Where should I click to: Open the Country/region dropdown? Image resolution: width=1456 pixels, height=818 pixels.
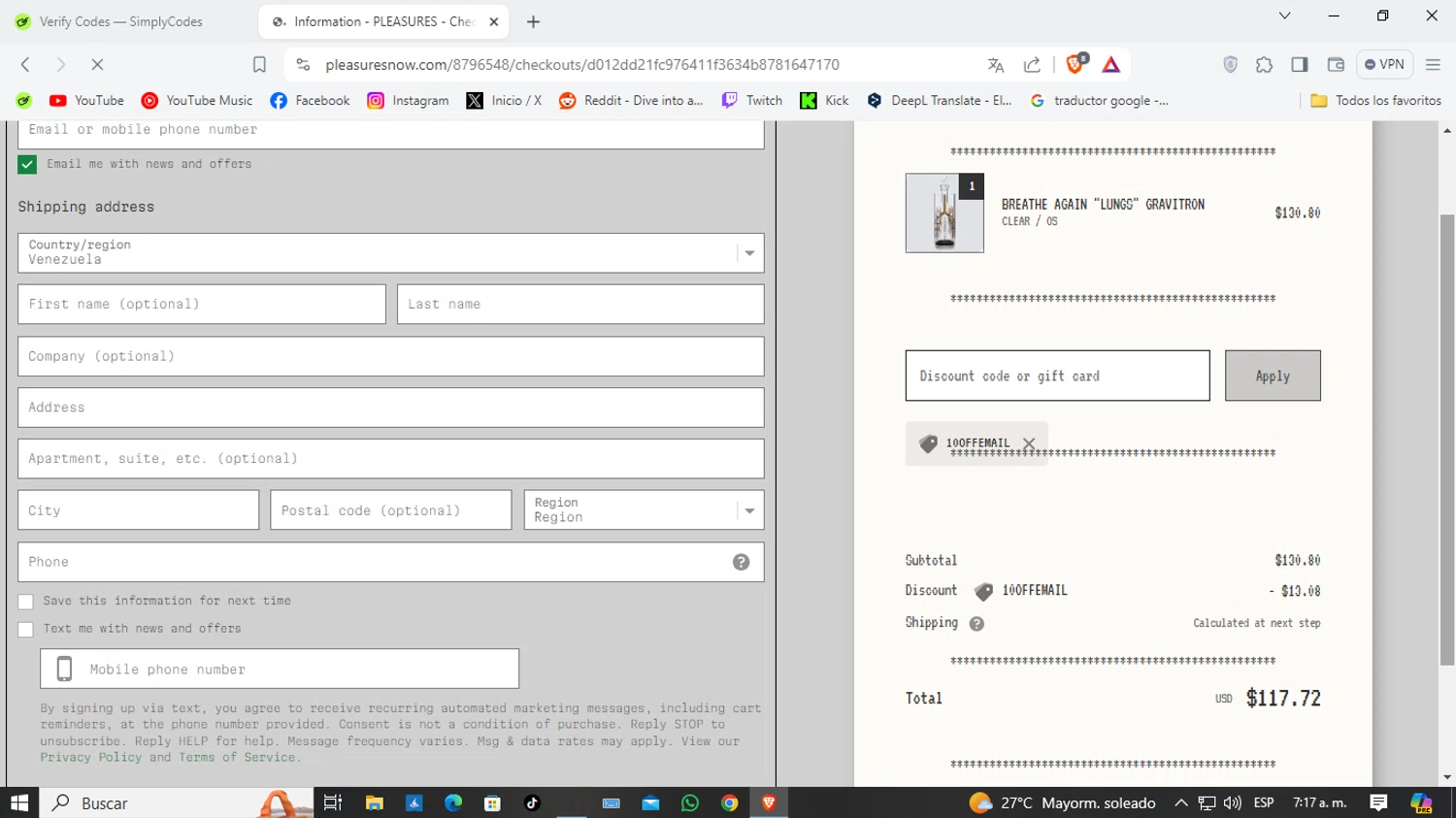point(390,252)
